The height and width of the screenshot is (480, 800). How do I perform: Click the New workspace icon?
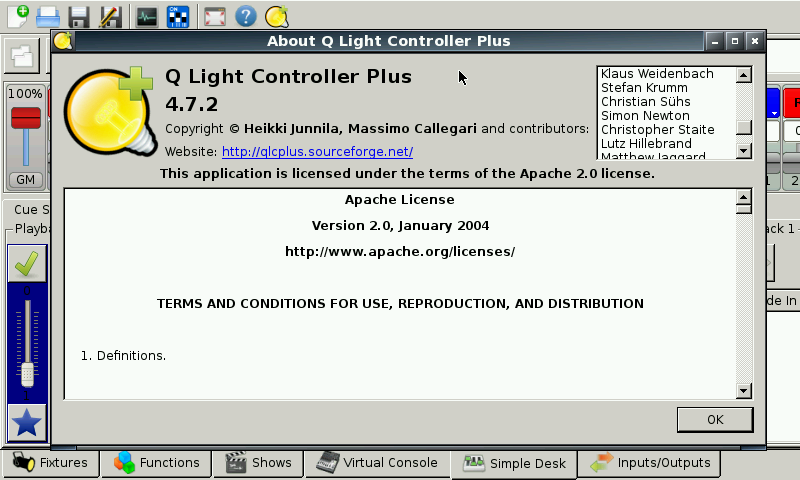[x=18, y=16]
